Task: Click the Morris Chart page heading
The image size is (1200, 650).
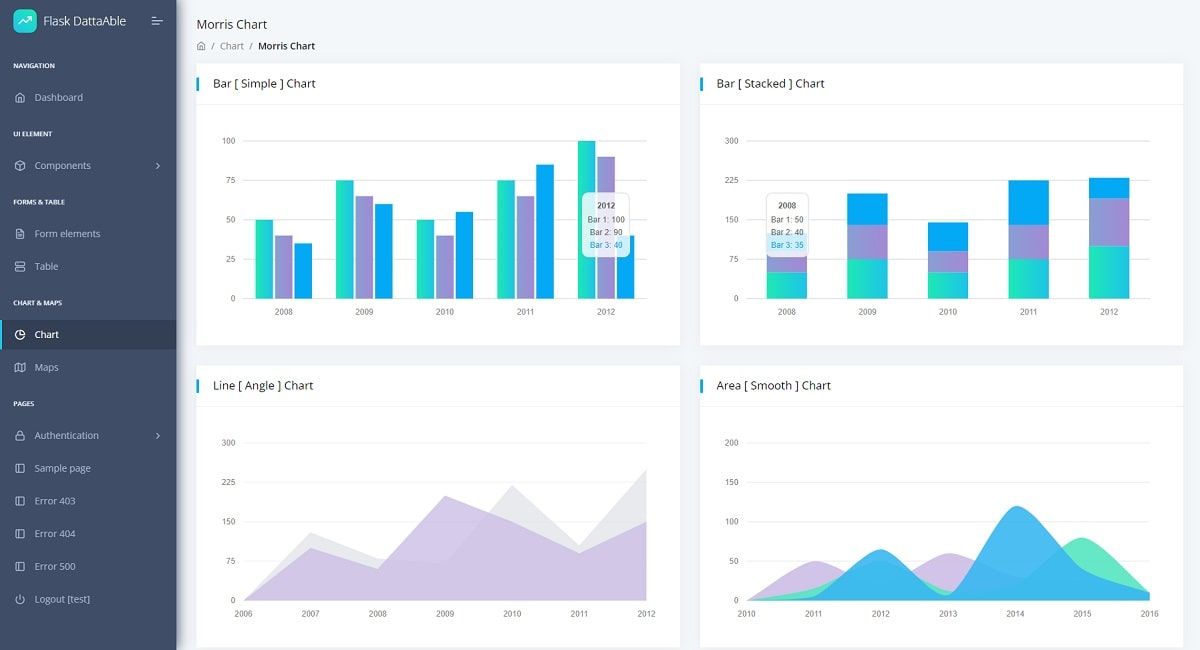Action: click(232, 24)
